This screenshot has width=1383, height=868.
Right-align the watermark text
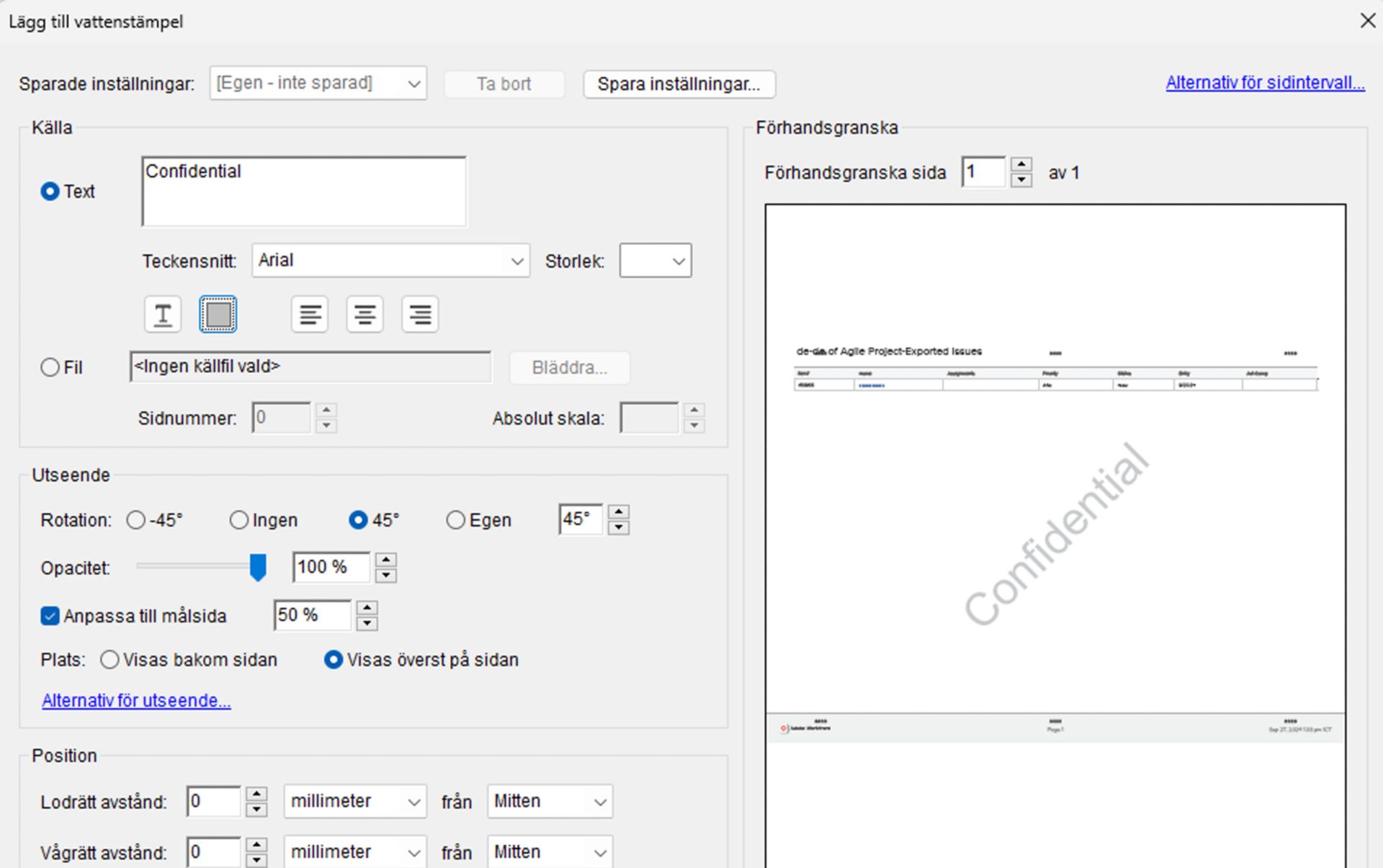click(x=420, y=315)
